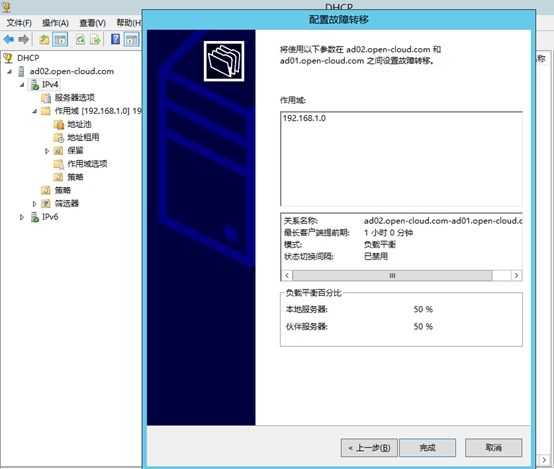Viewport: 554px width, 469px height.
Task: Click the 作用域选项 folder icon
Action: click(58, 164)
